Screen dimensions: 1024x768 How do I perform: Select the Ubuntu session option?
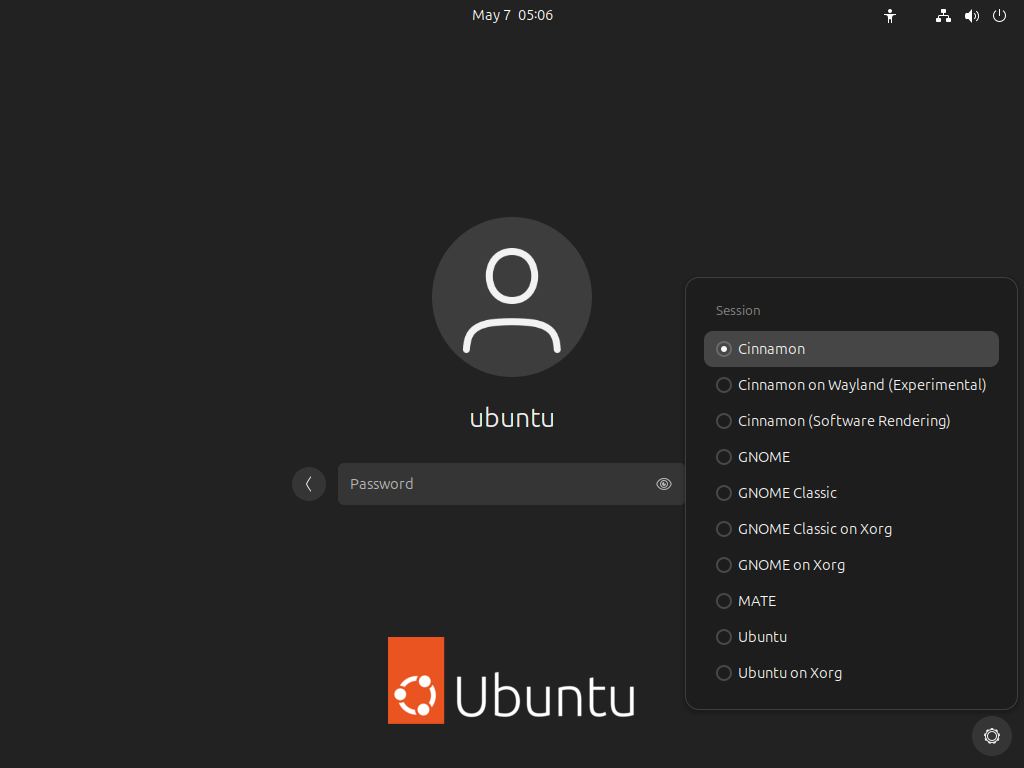click(x=851, y=637)
